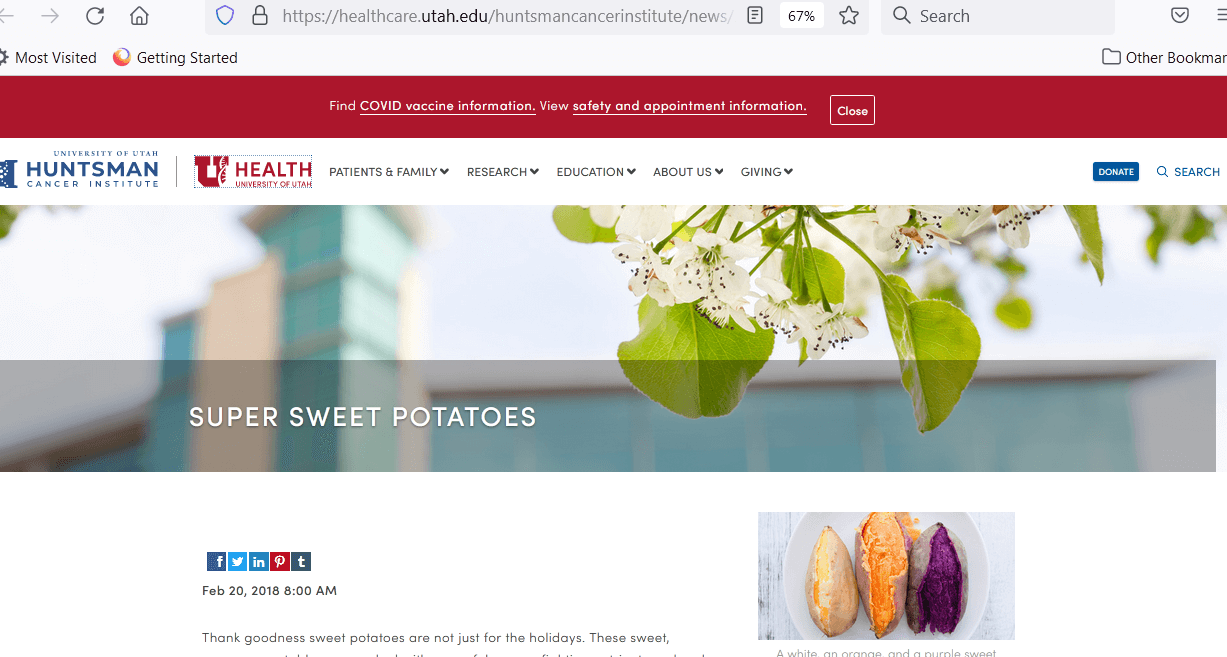
Task: Share article on LinkedIn
Action: coord(259,562)
